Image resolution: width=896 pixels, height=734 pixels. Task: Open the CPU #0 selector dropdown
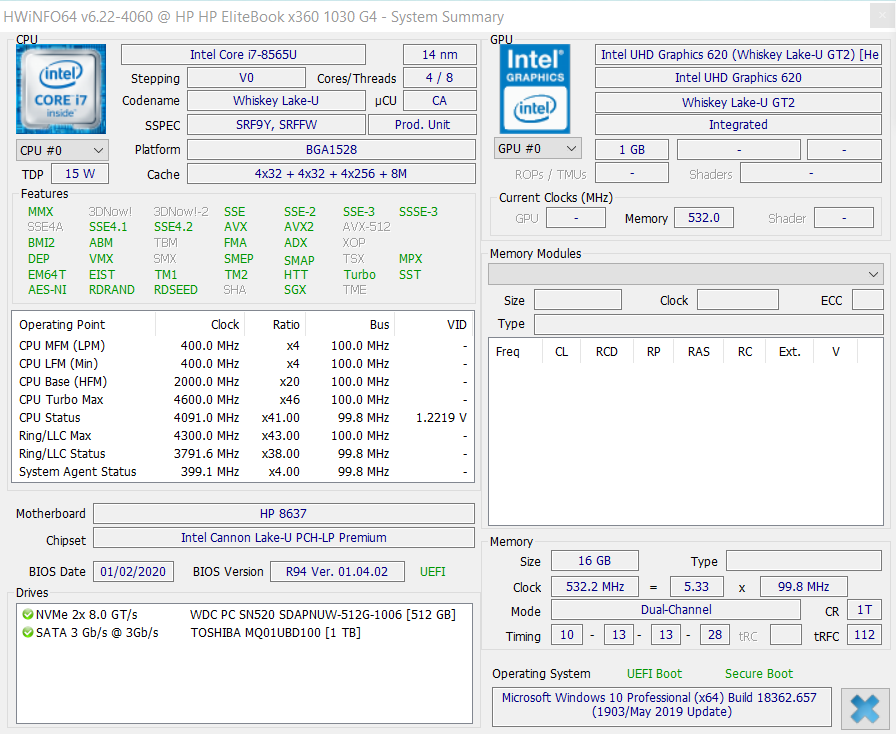[x=62, y=150]
